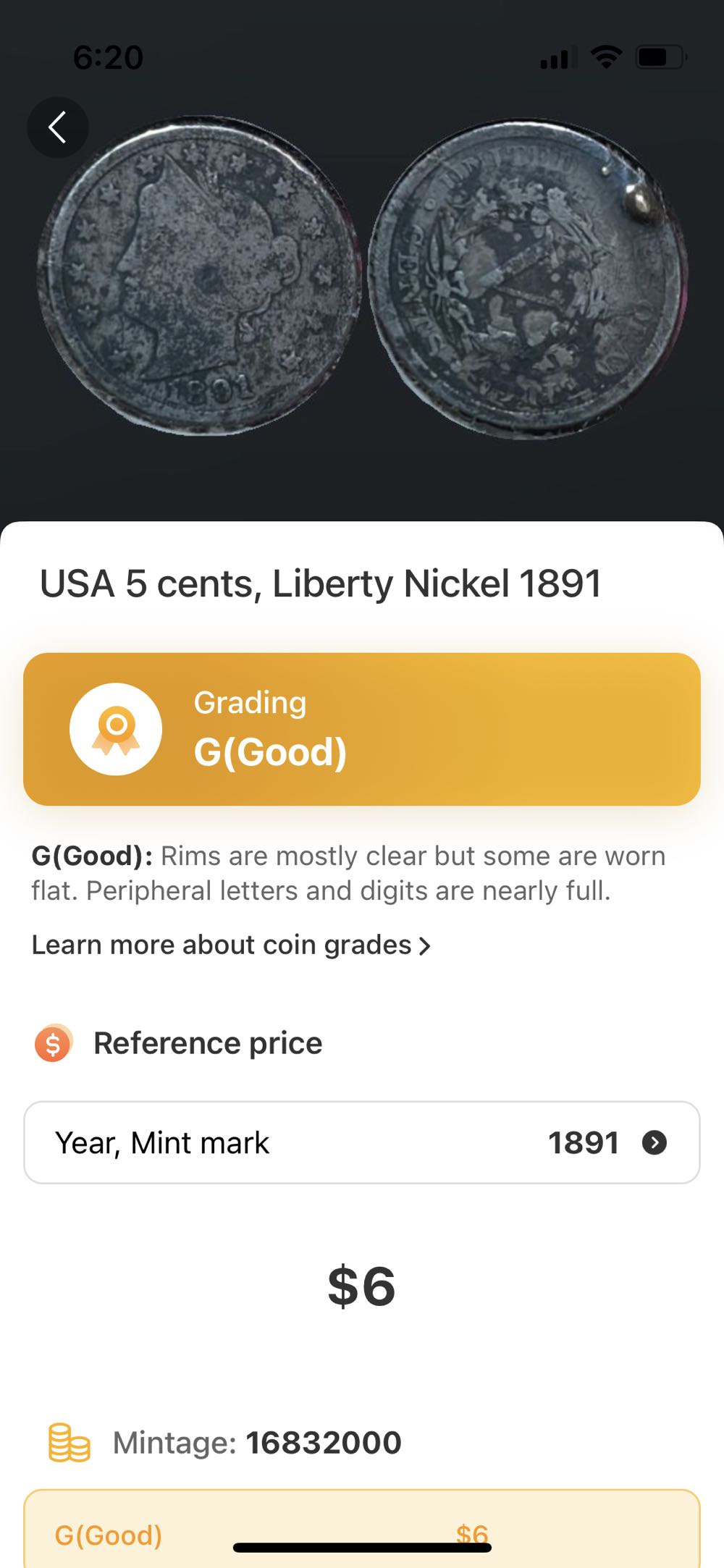This screenshot has height=1568, width=724.
Task: Tap the Reference price heading
Action: coord(208,1043)
